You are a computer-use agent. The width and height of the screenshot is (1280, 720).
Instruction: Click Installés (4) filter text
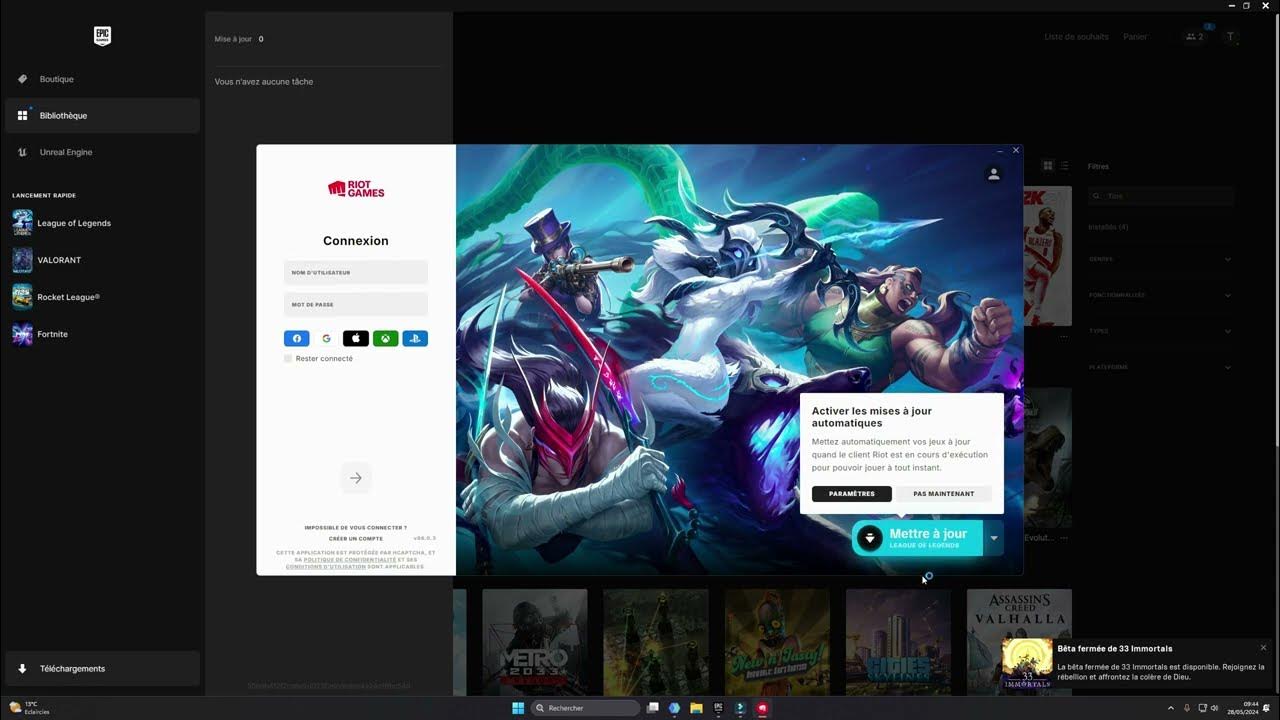tap(1108, 227)
